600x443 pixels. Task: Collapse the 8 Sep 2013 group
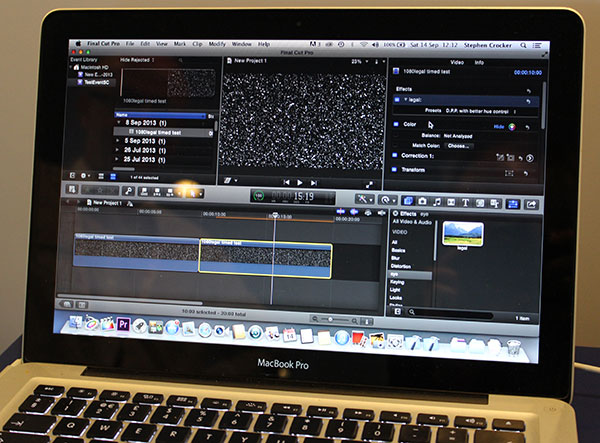pyautogui.click(x=119, y=122)
